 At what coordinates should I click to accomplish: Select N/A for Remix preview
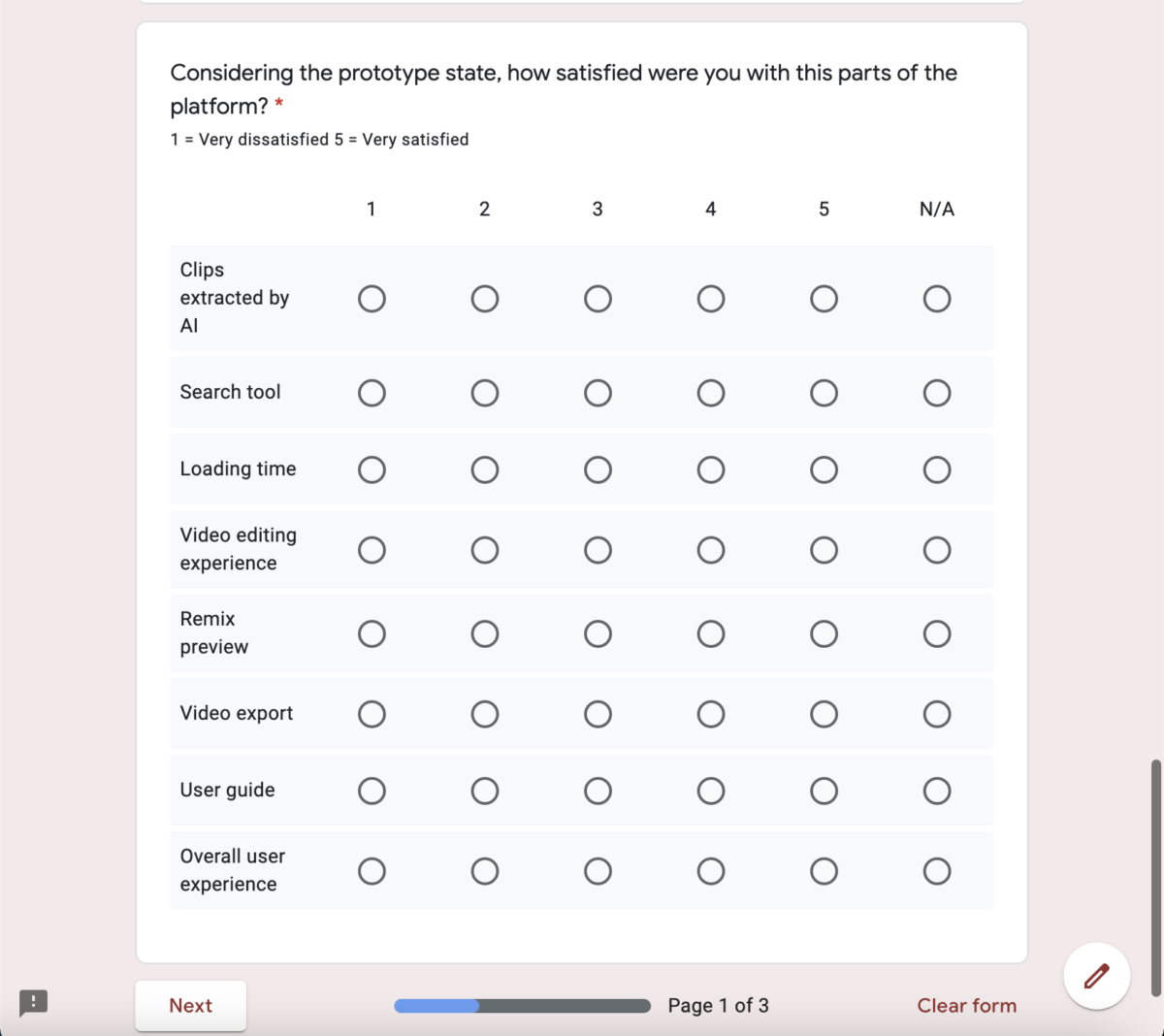[x=937, y=633]
